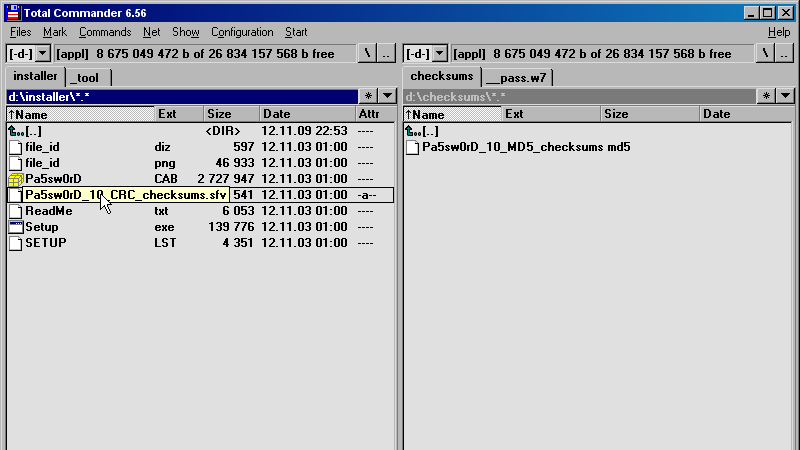Select the Pa5sw0rD CAB file name
This screenshot has height=450, width=800.
[x=53, y=179]
